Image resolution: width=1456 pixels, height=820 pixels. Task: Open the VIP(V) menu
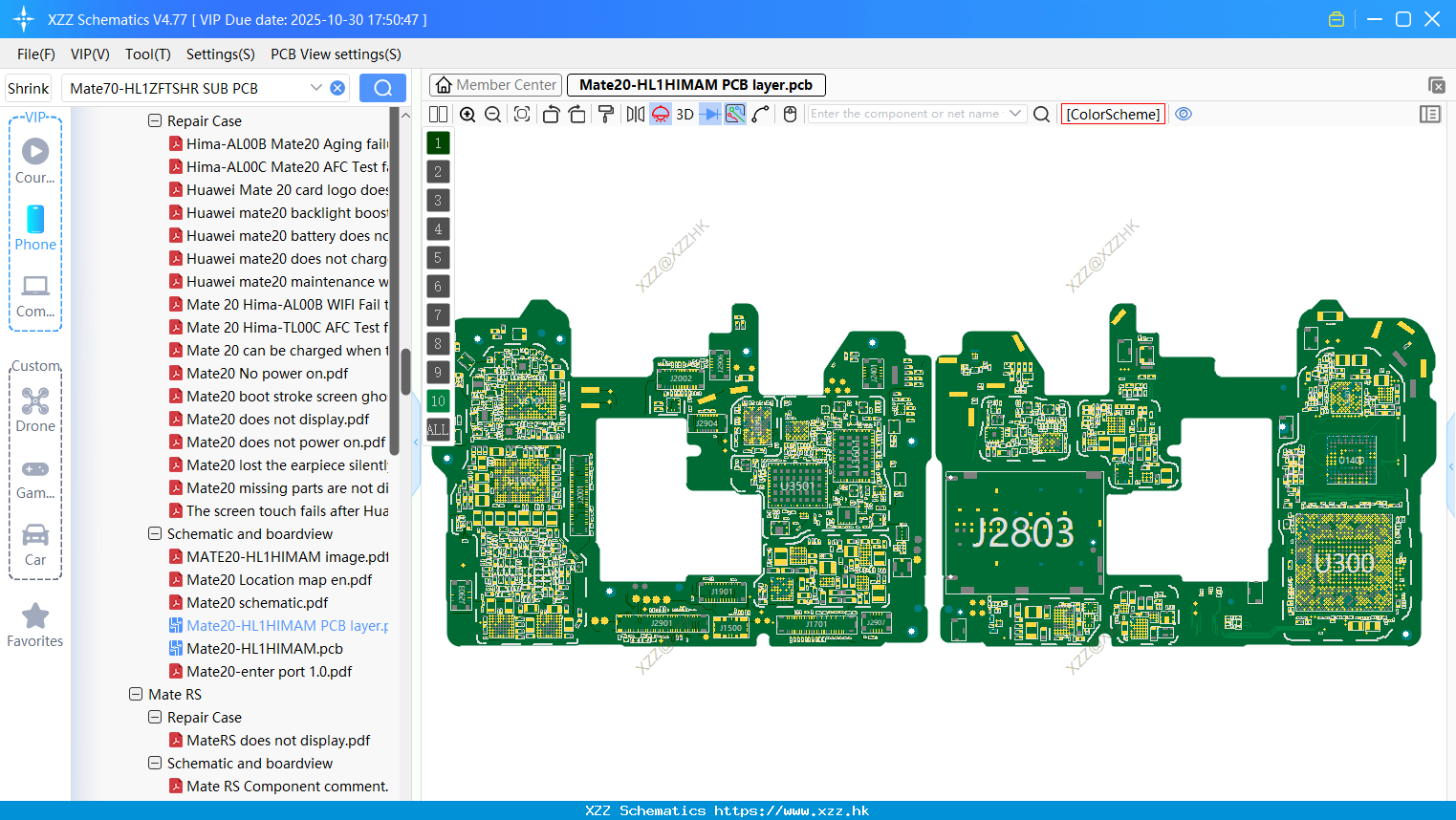pyautogui.click(x=90, y=54)
